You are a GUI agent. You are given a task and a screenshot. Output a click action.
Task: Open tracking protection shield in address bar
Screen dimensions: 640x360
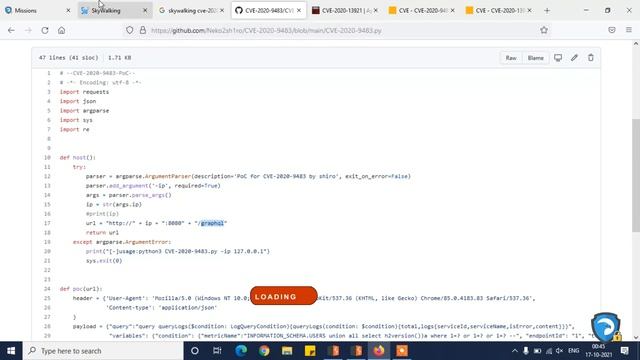tap(129, 30)
